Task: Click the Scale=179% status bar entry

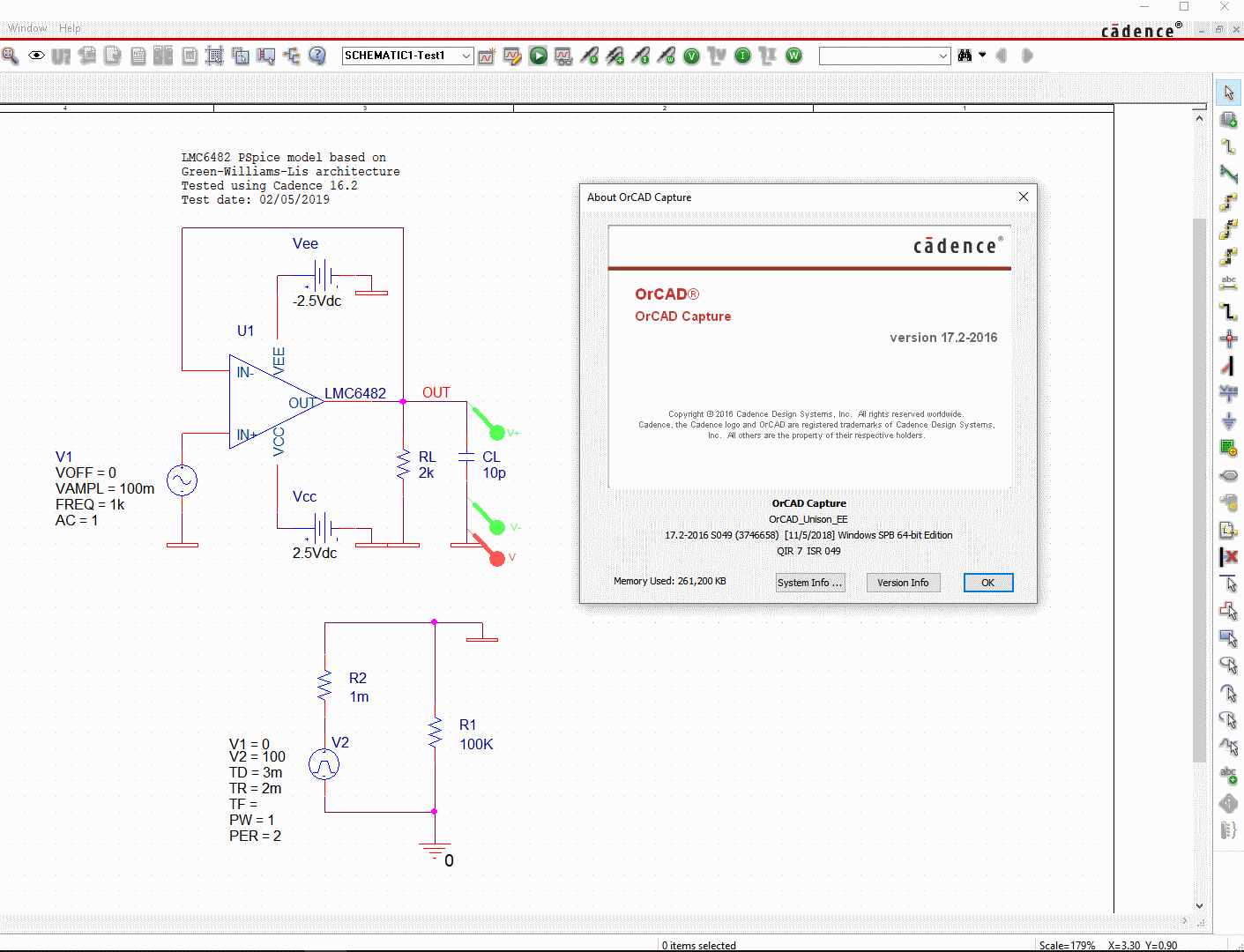Action: pos(1067,945)
